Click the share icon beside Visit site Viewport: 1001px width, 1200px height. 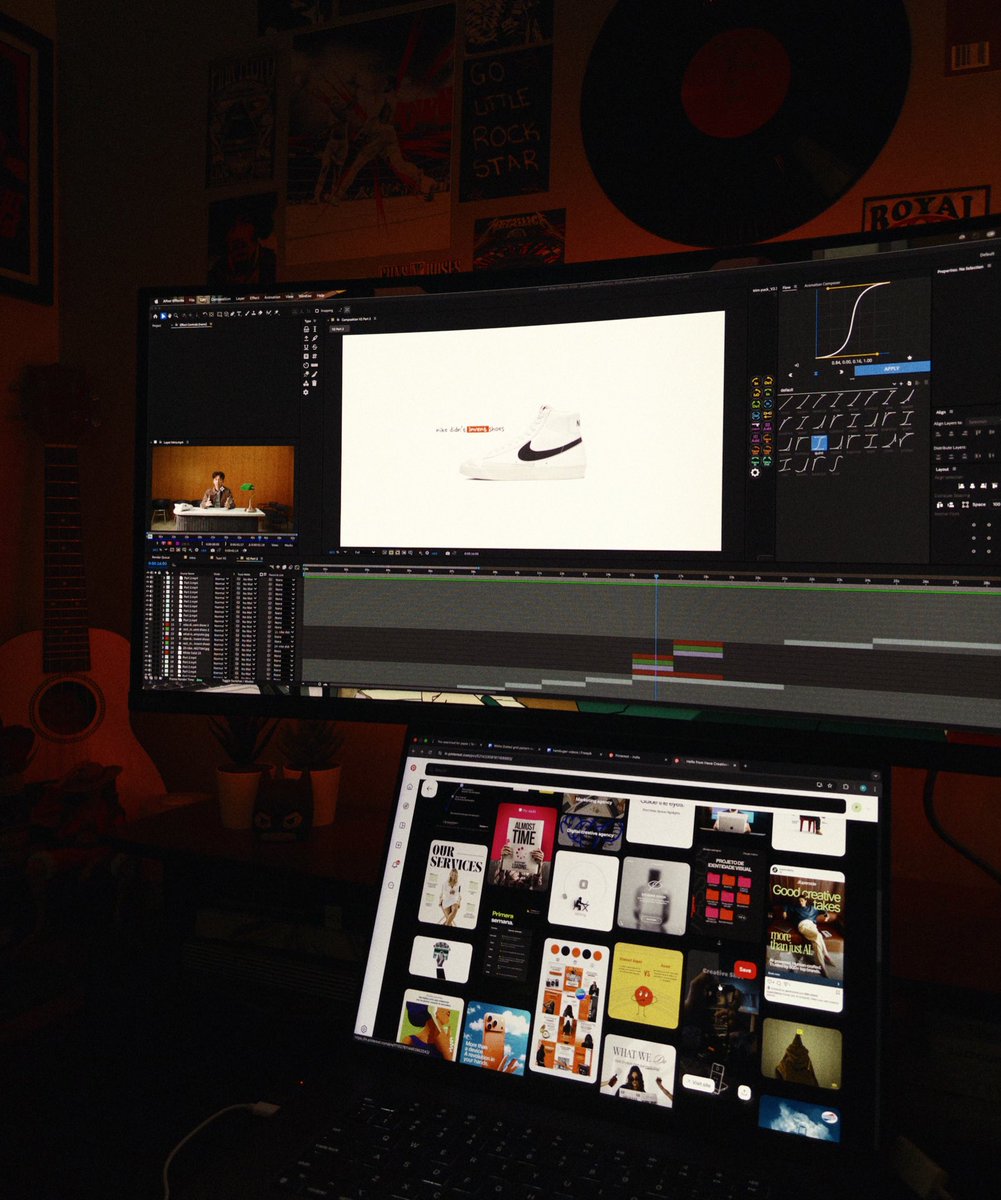pos(744,1091)
